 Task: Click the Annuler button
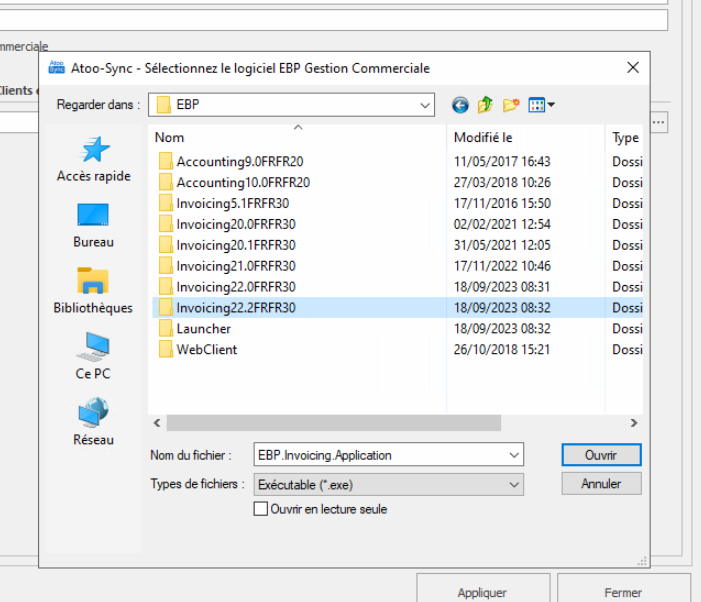tap(601, 484)
